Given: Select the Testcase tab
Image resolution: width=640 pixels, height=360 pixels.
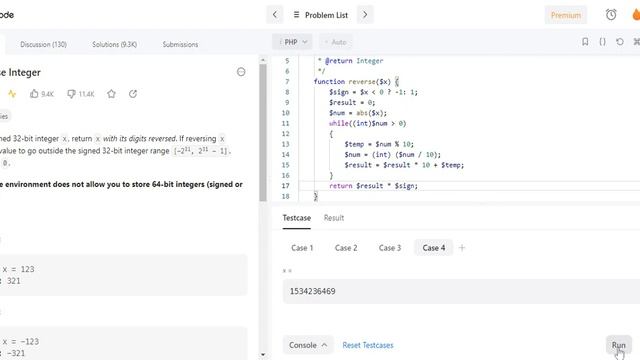Looking at the screenshot, I should point(296,218).
